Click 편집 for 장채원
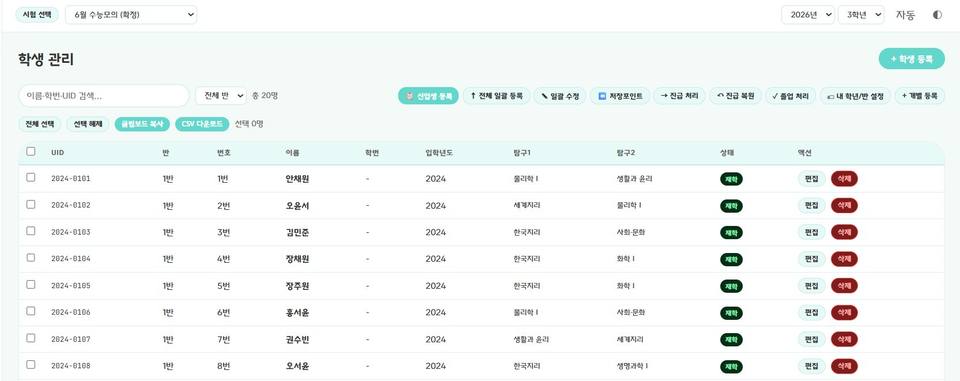The height and width of the screenshot is (381, 960). pyautogui.click(x=812, y=259)
